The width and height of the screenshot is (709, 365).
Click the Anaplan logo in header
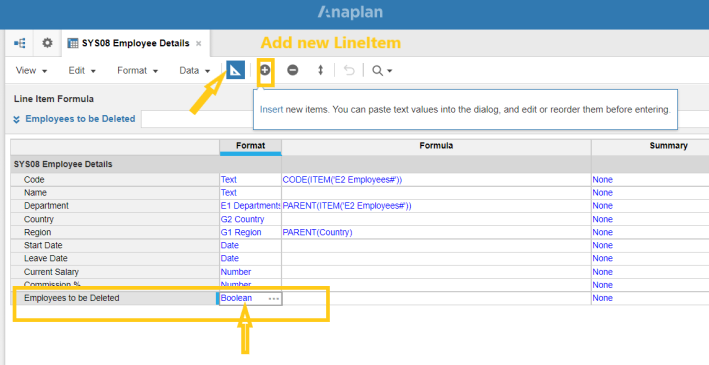click(350, 12)
